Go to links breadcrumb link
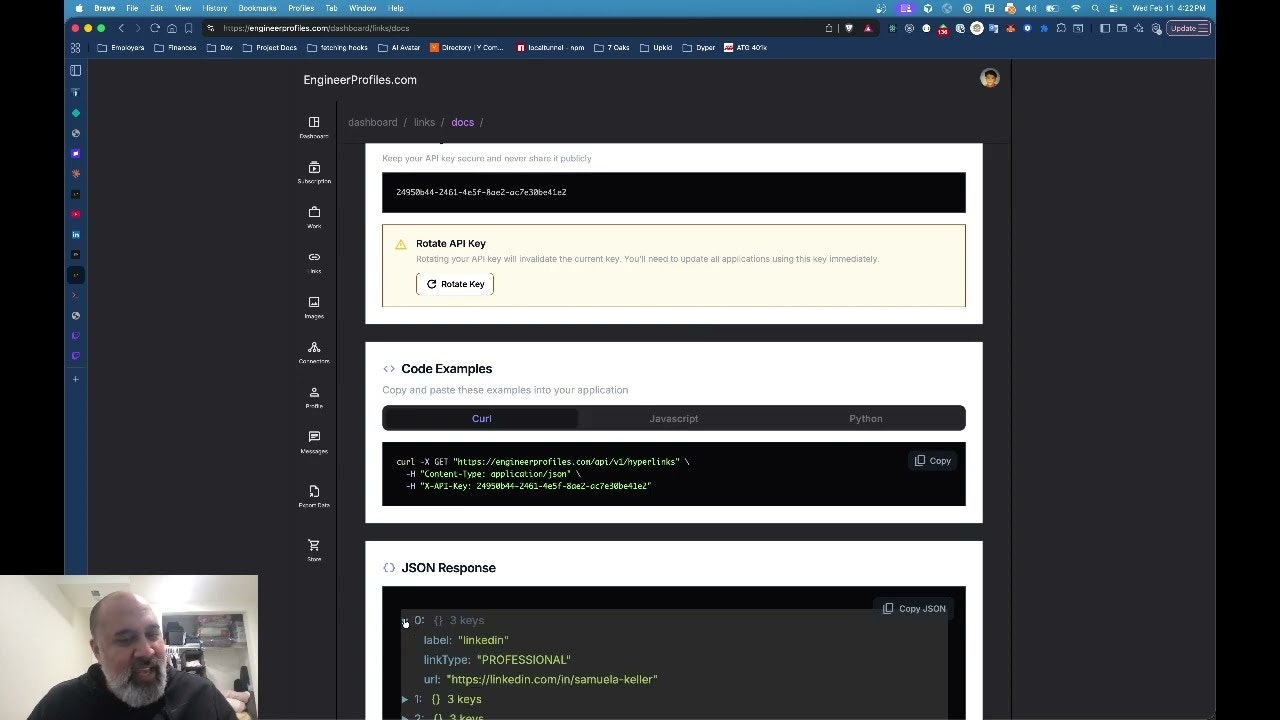Image resolution: width=1280 pixels, height=720 pixels. (x=424, y=122)
